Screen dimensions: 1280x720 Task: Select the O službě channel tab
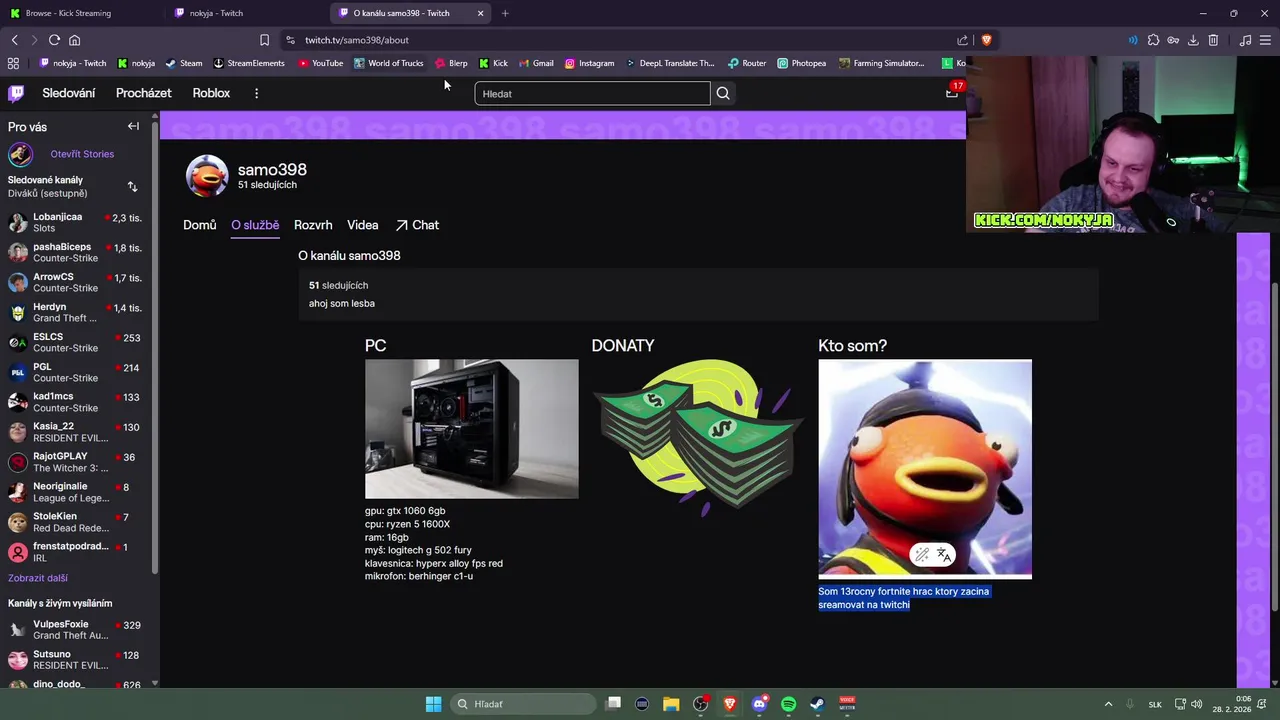255,225
